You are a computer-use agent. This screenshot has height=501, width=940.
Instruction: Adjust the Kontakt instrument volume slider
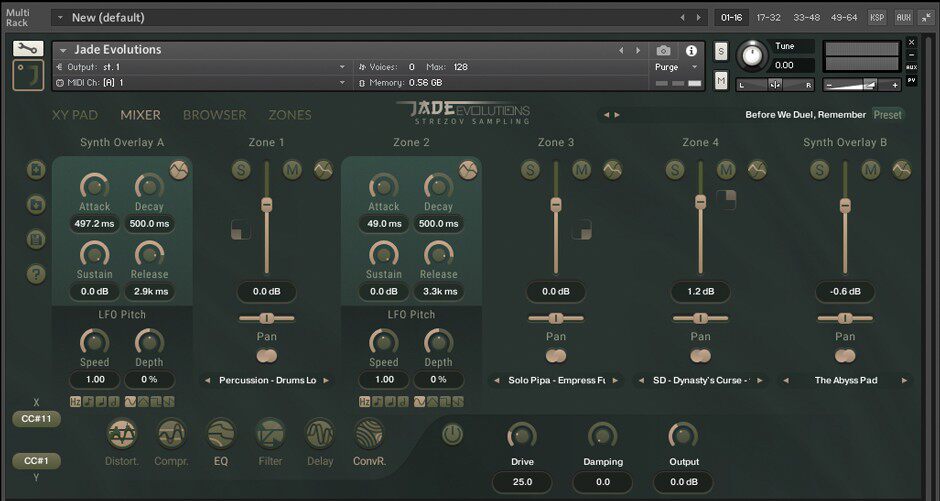[862, 85]
